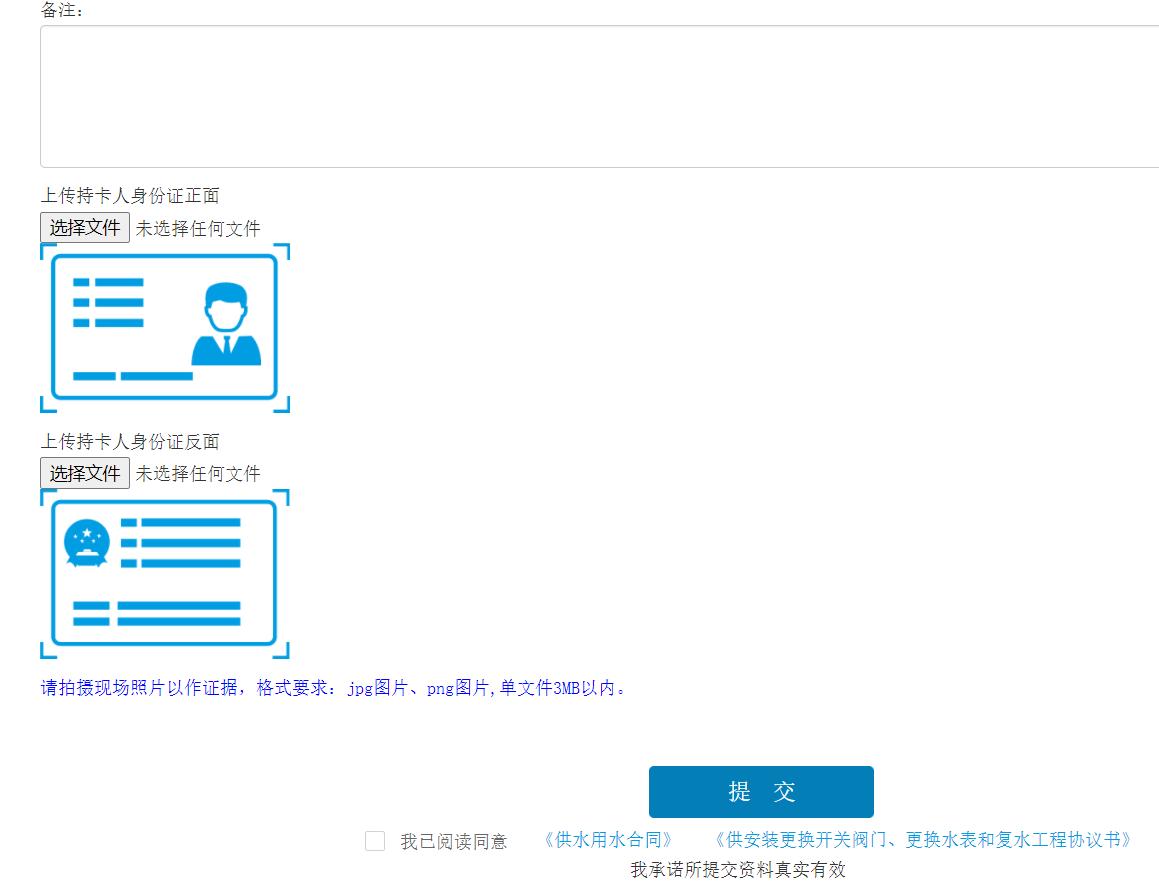Click 选择文件 for ID card front upload
The image size is (1159, 896).
[x=84, y=227]
